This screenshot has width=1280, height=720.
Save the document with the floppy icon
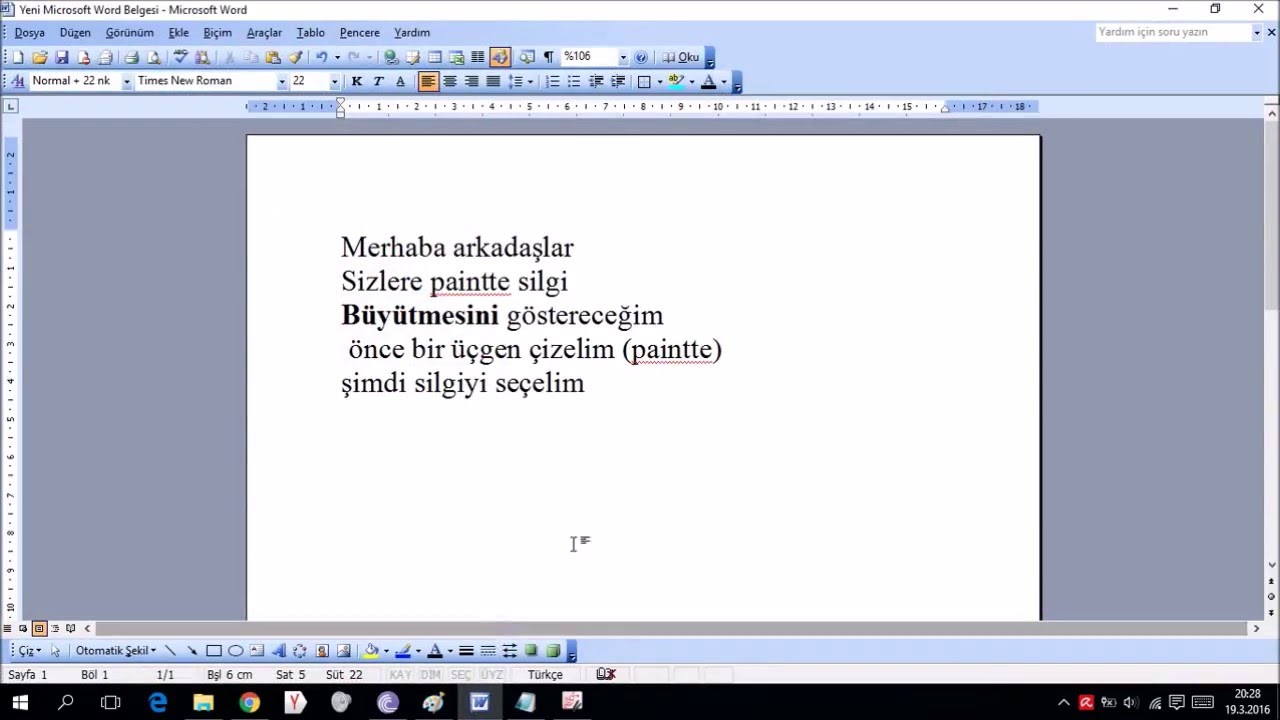pos(61,57)
